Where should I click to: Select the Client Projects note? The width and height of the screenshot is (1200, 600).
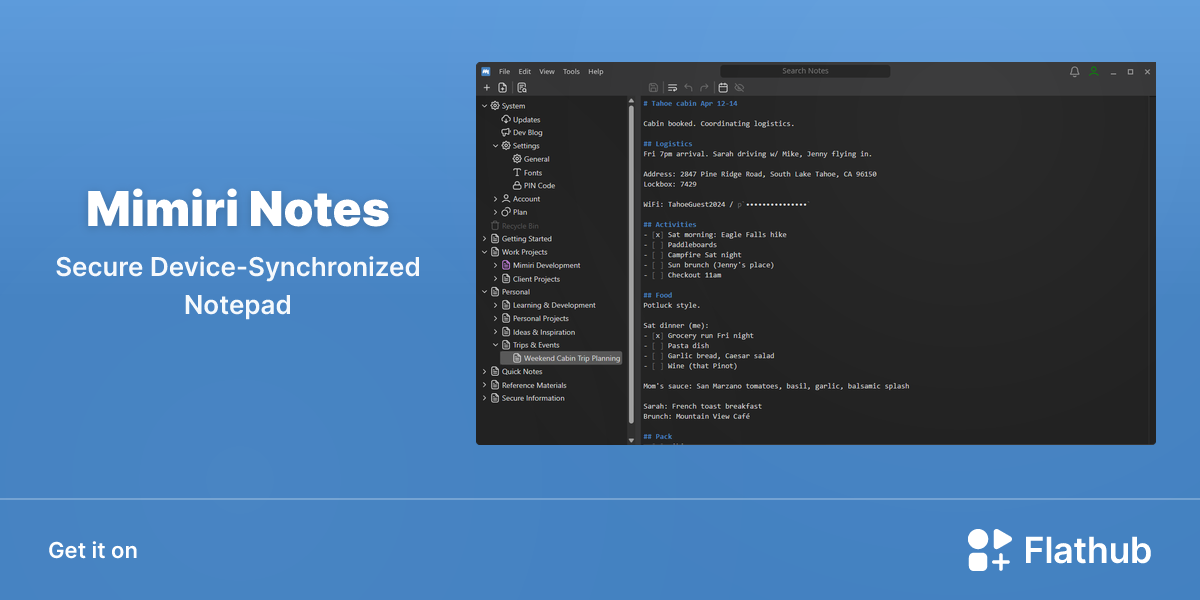tap(536, 279)
